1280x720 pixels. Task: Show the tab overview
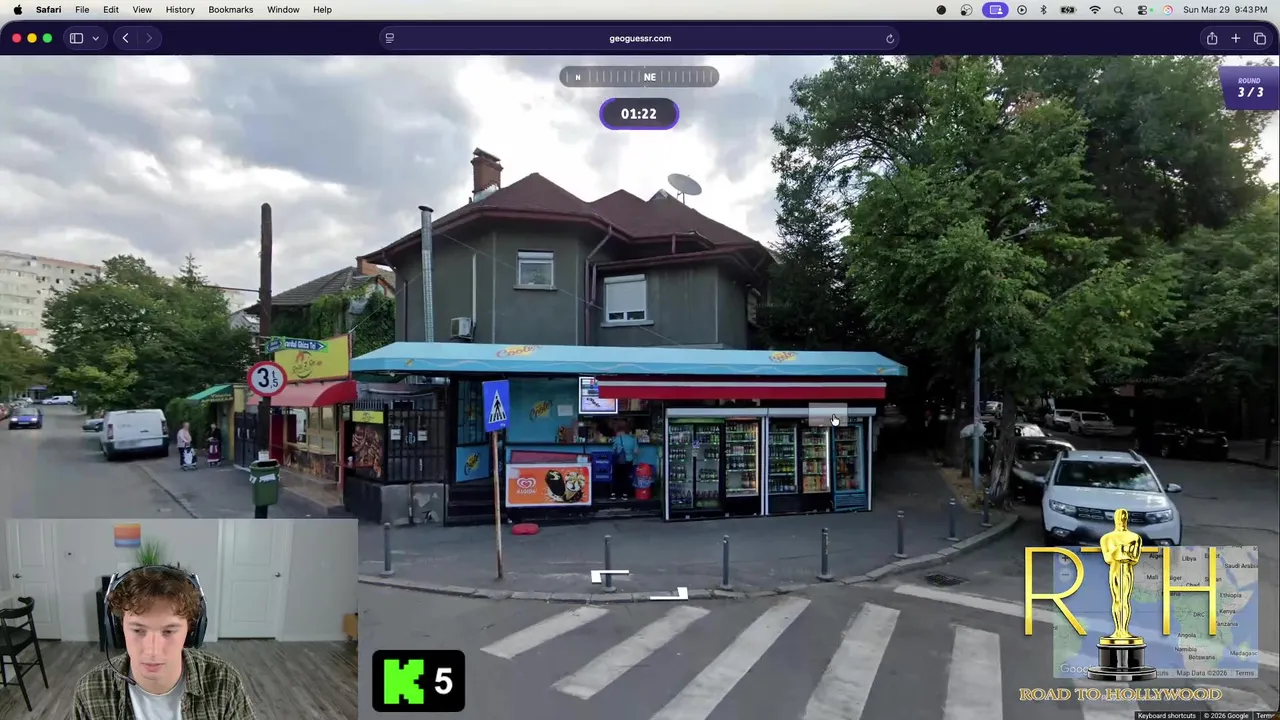click(x=1260, y=38)
